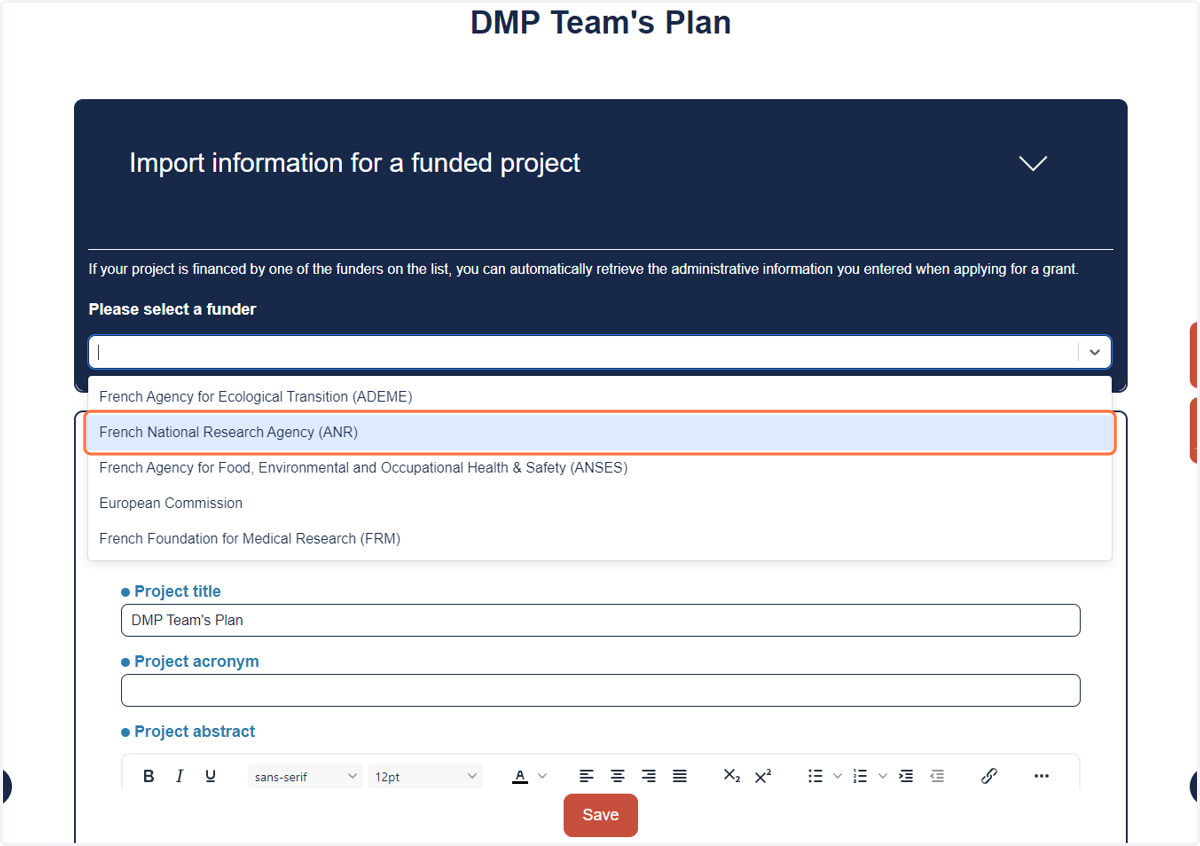Select French Foundation for Medical Research (FRM)

click(x=600, y=539)
